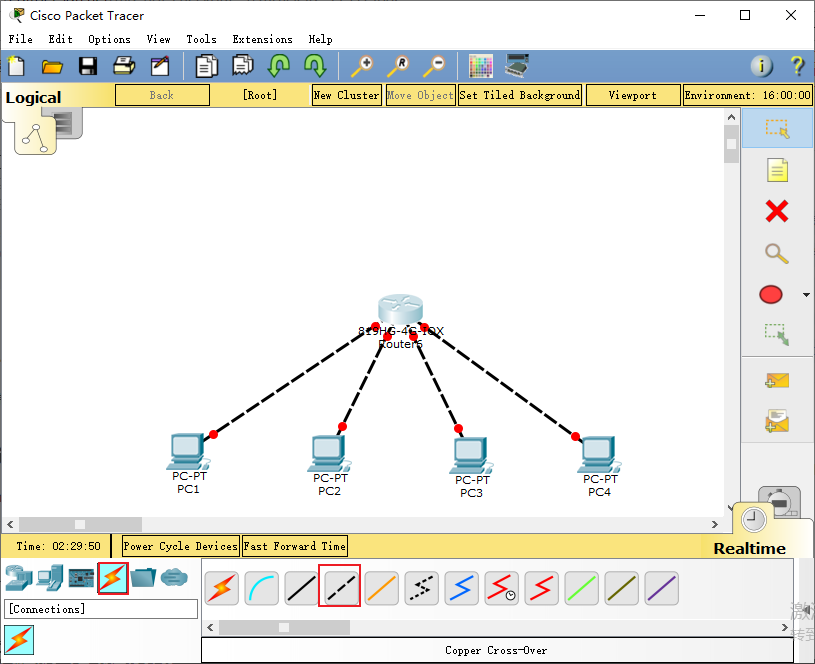
Task: Click Set Tiled Background button
Action: tap(520, 95)
